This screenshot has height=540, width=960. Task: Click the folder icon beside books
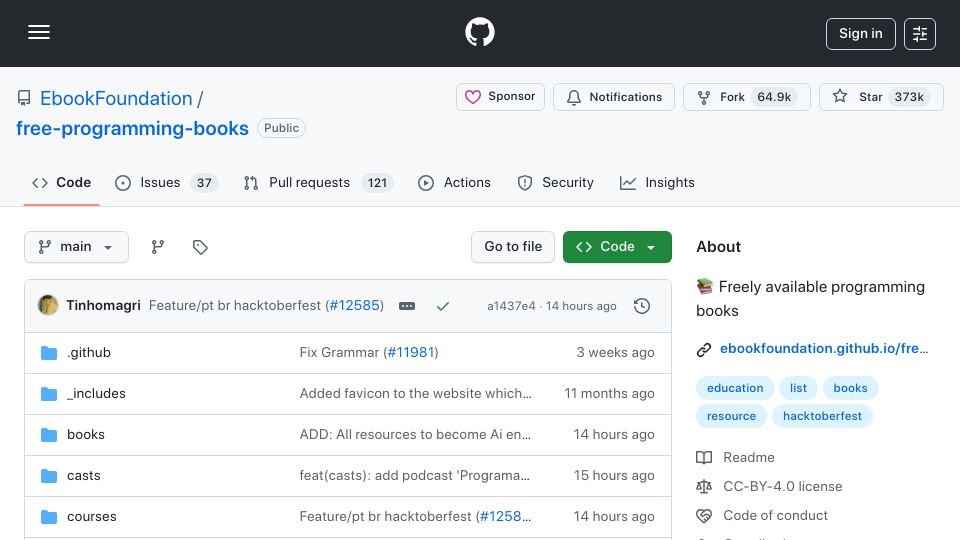(x=49, y=435)
